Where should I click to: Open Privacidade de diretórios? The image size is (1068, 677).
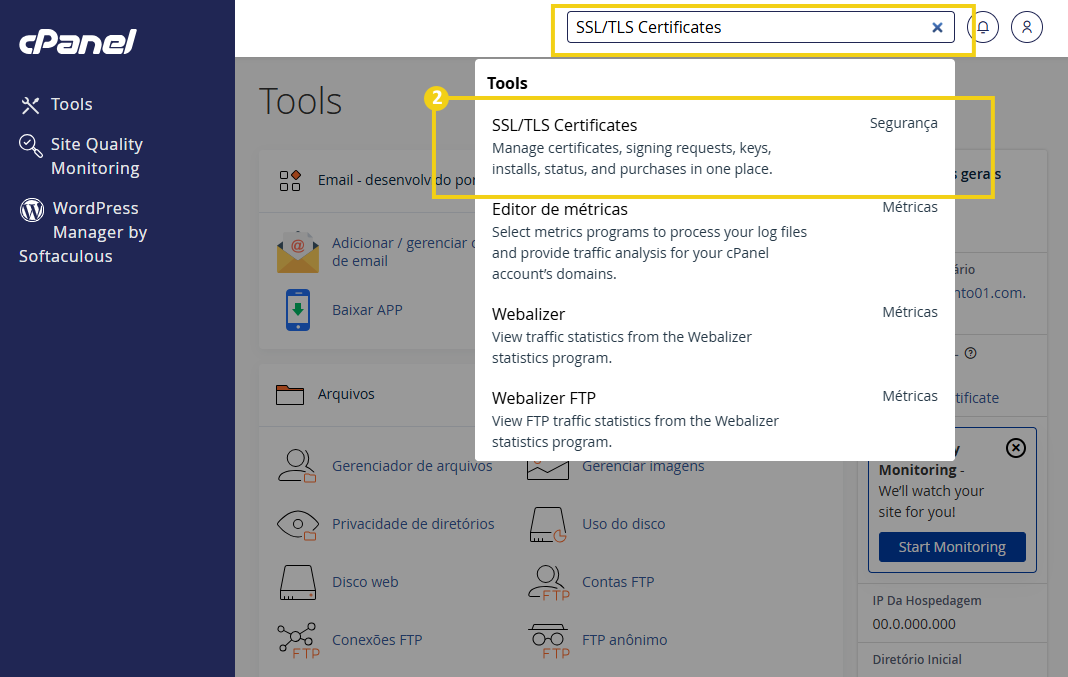[413, 524]
